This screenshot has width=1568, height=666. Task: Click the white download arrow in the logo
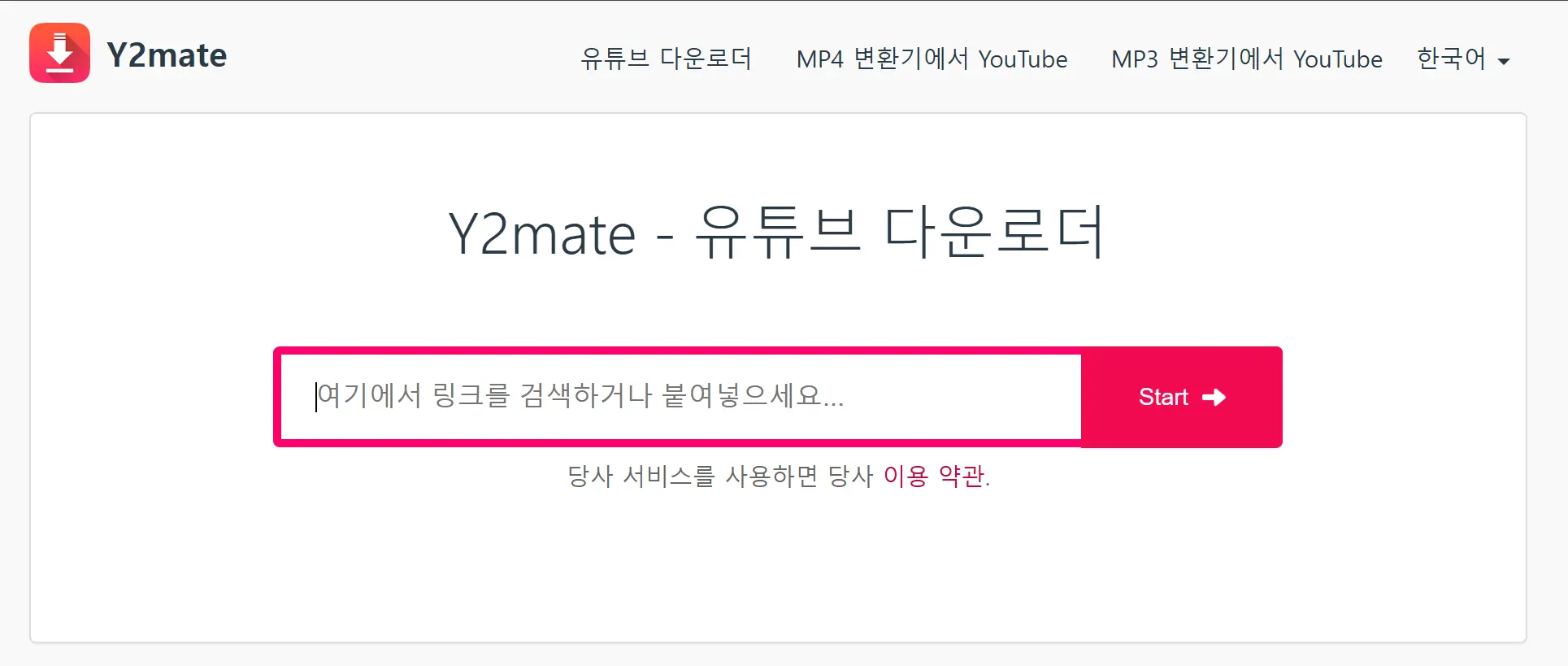tap(59, 53)
